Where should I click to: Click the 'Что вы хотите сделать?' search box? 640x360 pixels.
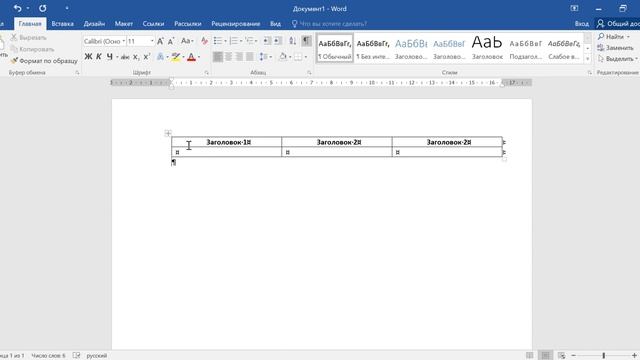329,24
